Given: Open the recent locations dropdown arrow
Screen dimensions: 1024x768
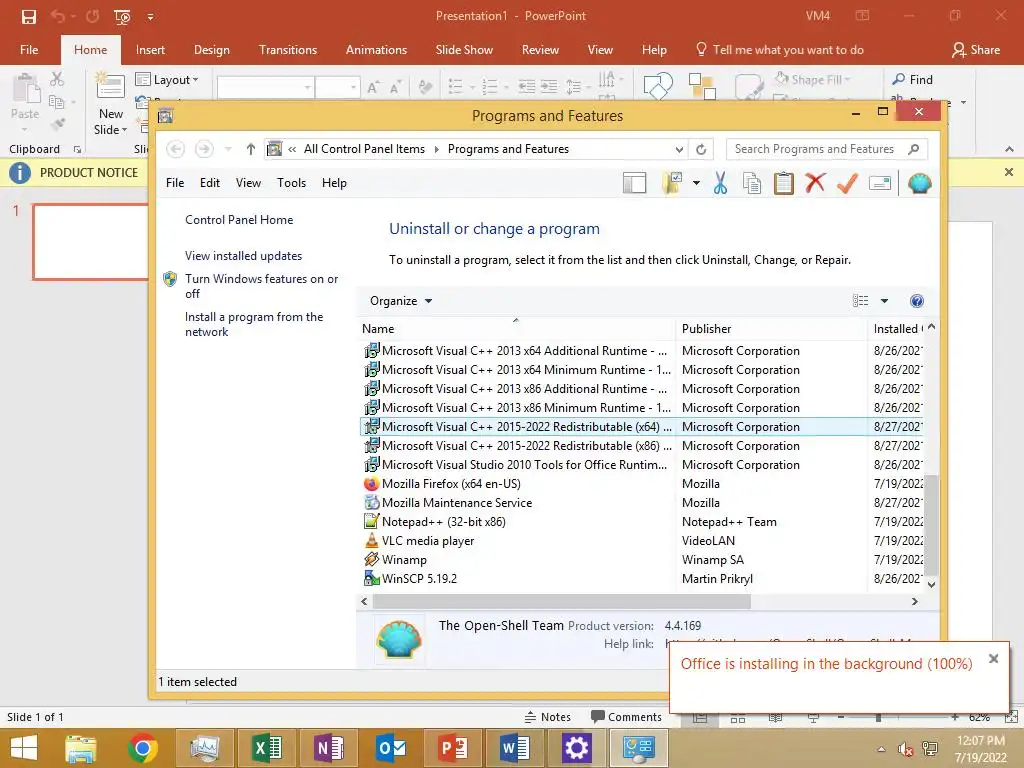Looking at the screenshot, I should click(x=228, y=150).
